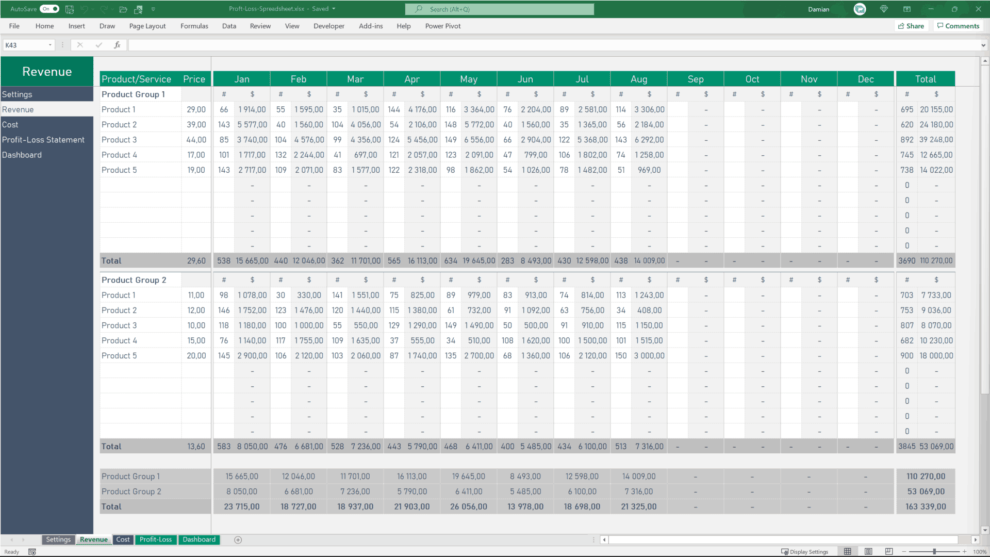Adjust the zoom slider in status bar
Image resolution: width=990 pixels, height=557 pixels.
(x=935, y=551)
